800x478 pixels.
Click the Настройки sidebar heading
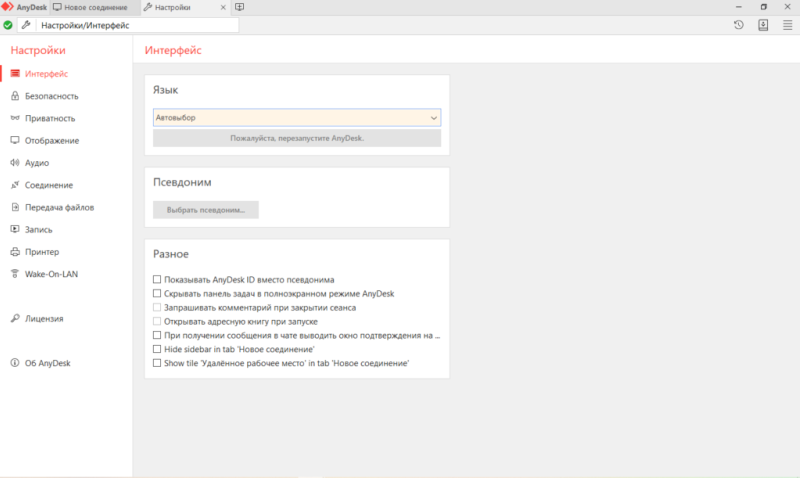tap(38, 50)
